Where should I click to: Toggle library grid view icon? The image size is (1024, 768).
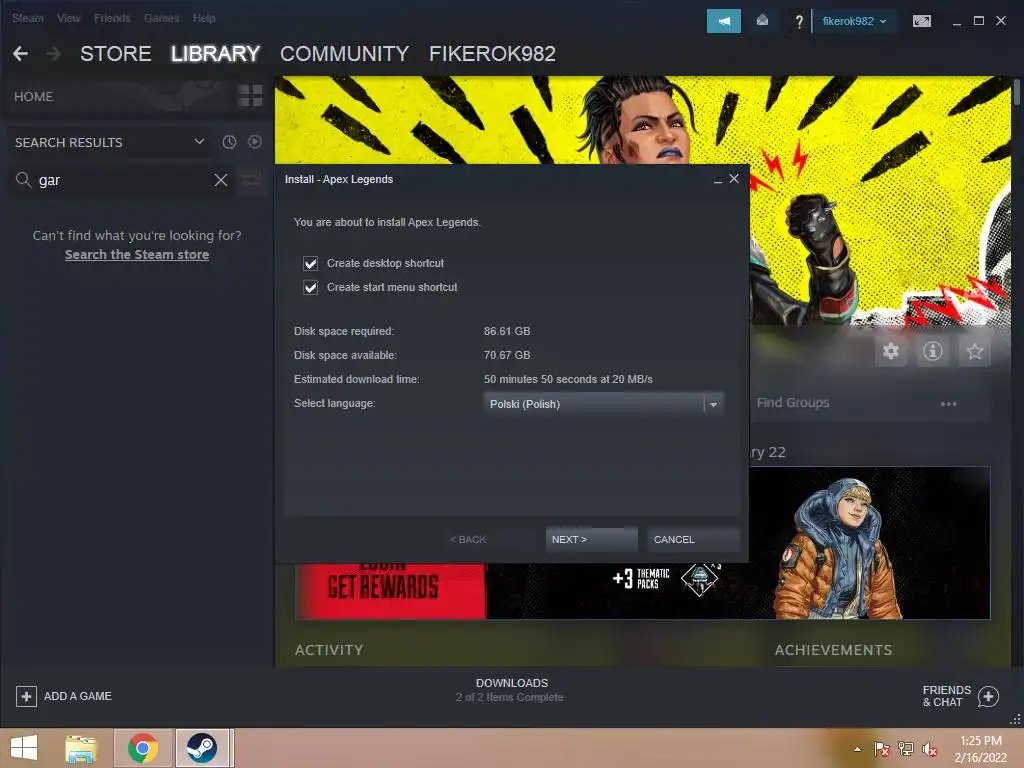(x=250, y=96)
